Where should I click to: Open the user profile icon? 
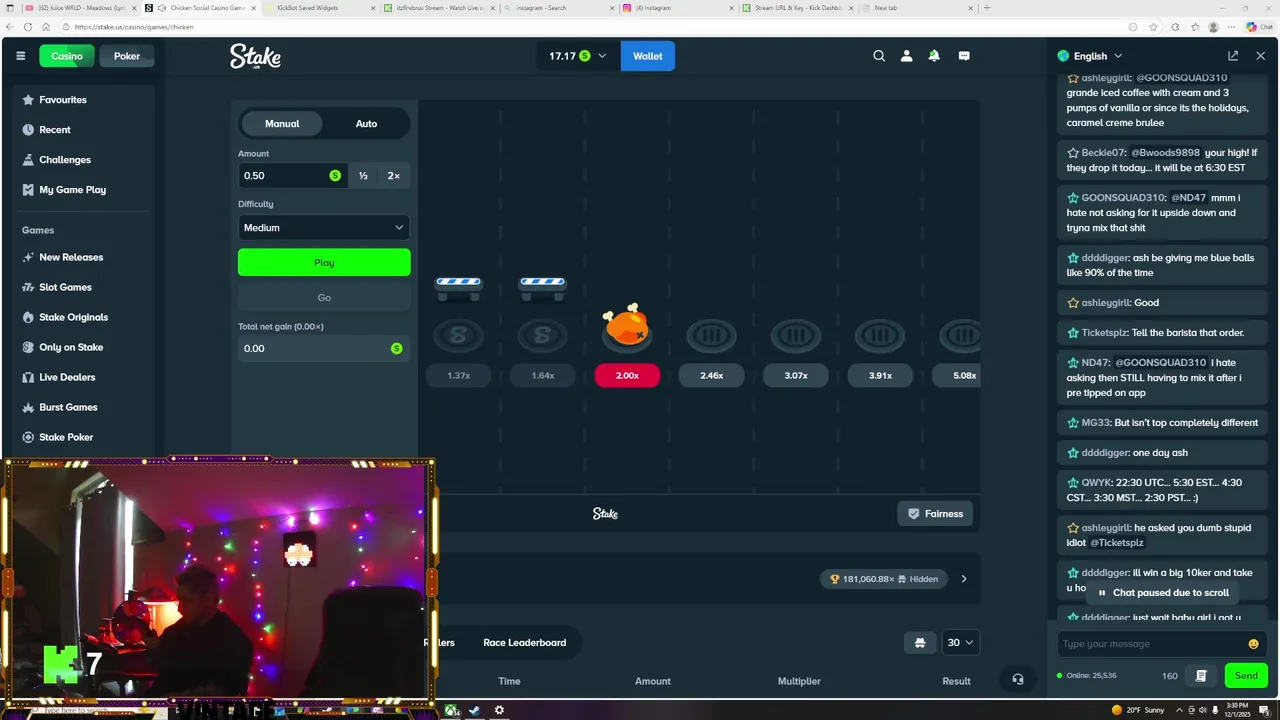[x=906, y=56]
